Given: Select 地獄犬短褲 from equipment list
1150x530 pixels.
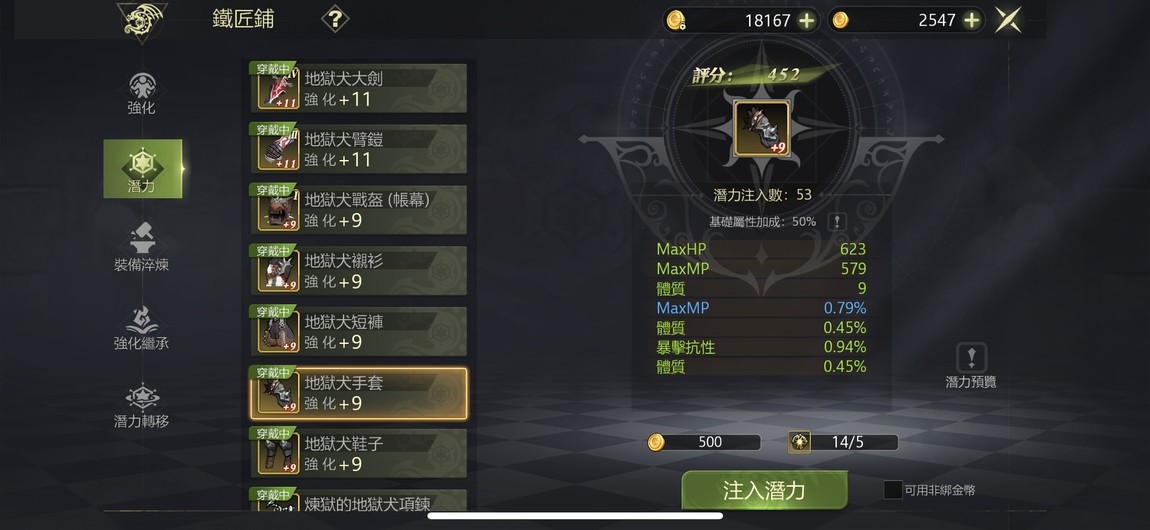Looking at the screenshot, I should click(359, 331).
